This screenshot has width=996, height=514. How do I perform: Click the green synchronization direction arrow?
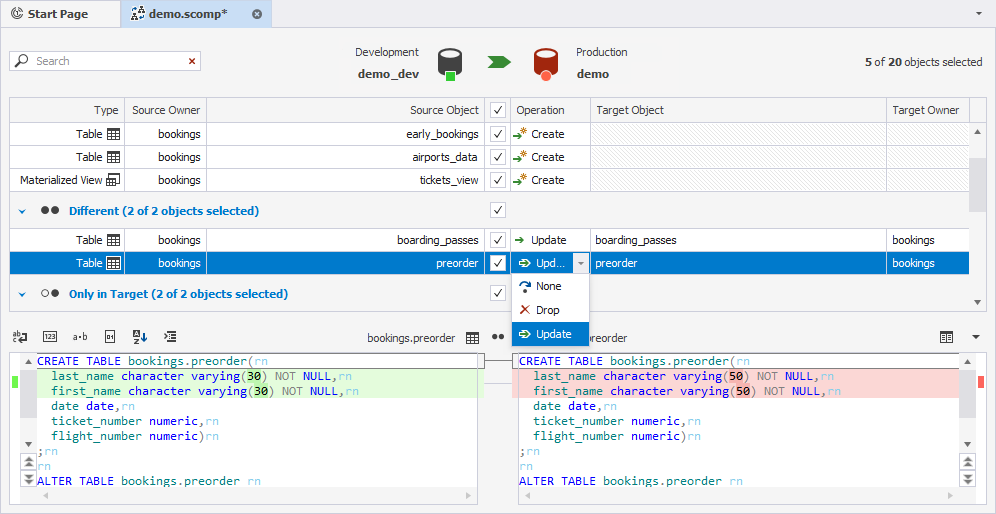499,62
